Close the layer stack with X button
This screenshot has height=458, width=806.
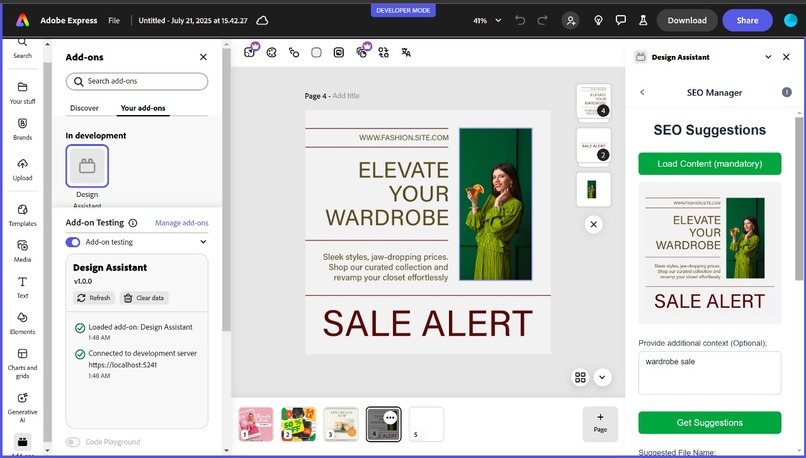593,224
